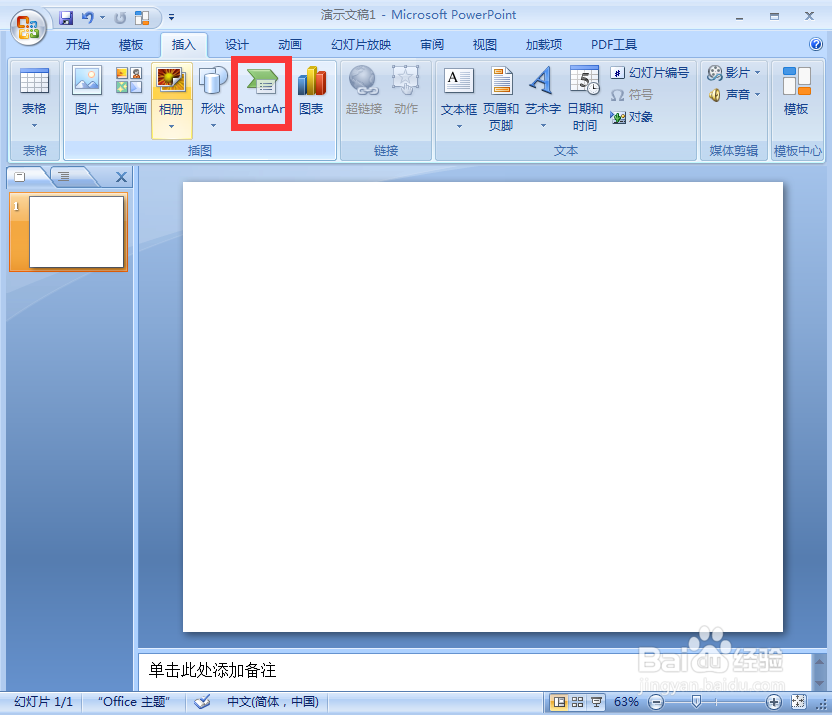The height and width of the screenshot is (715, 832).
Task: Customize the Quick Access Toolbar
Action: tap(171, 18)
